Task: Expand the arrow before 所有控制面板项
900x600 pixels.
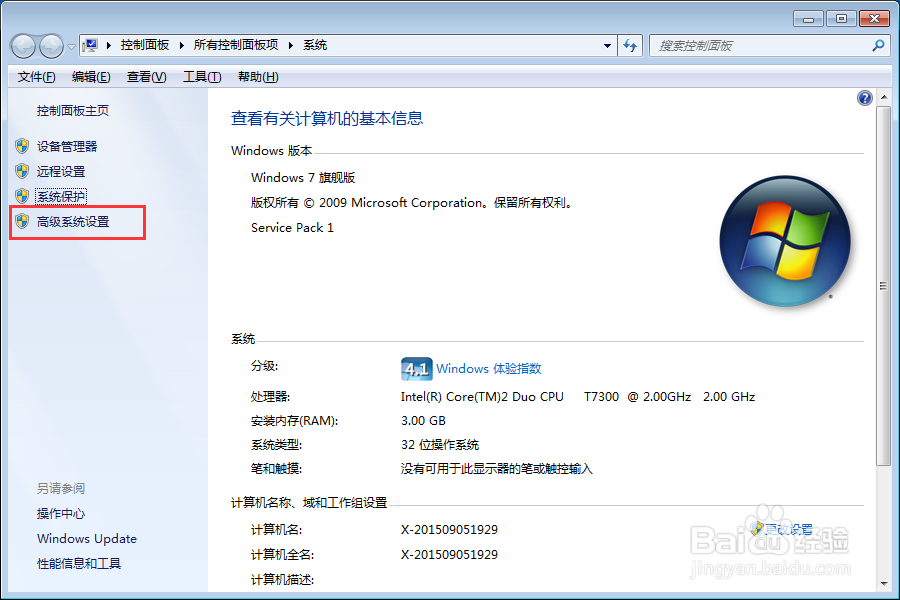Action: [182, 45]
